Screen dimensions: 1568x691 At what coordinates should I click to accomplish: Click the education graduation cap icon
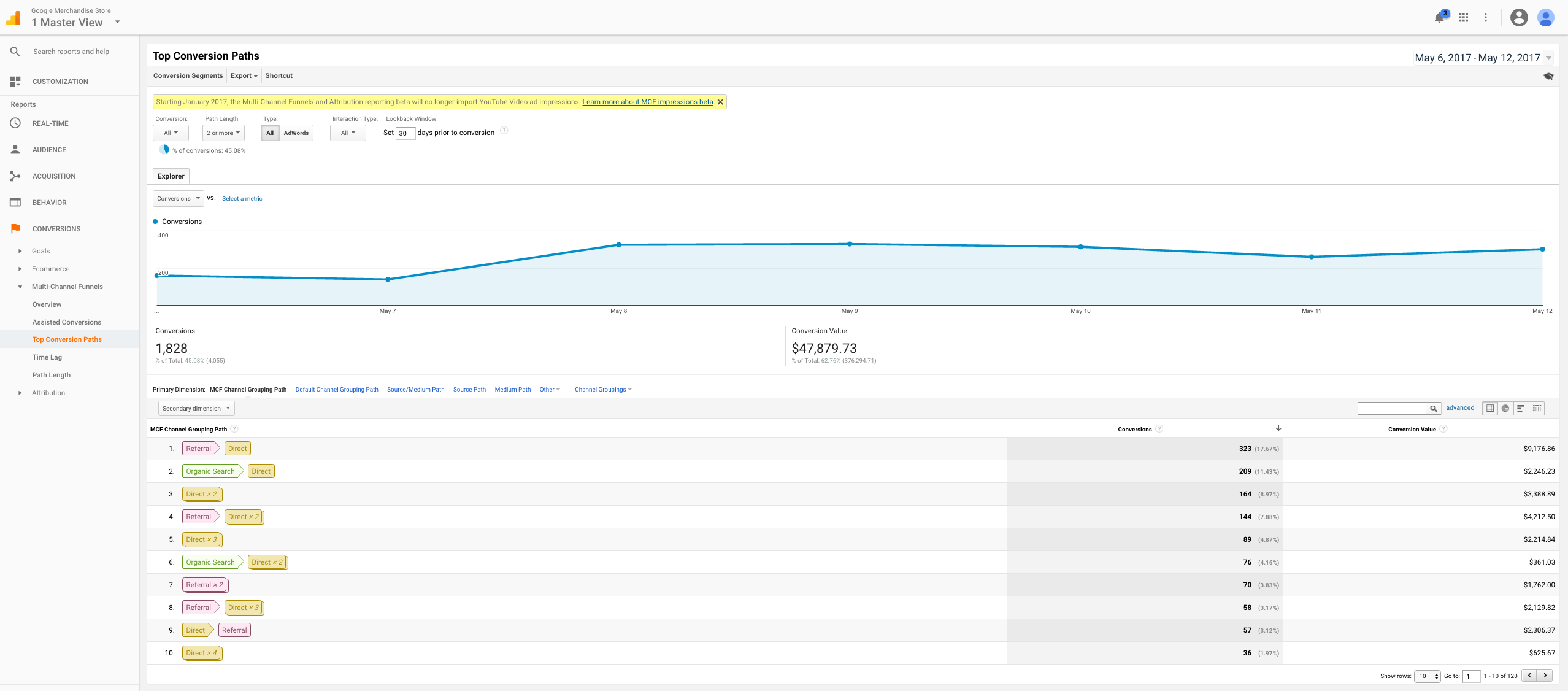[x=1548, y=77]
